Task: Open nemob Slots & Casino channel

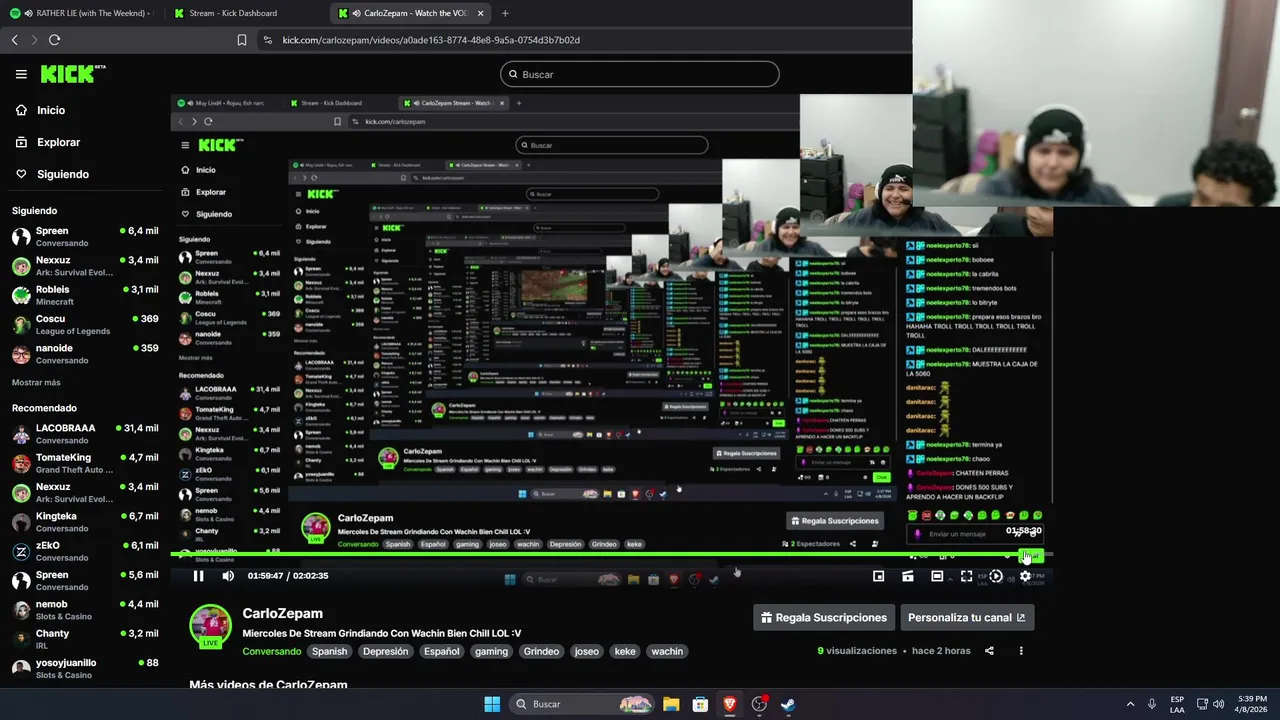Action: coord(85,610)
